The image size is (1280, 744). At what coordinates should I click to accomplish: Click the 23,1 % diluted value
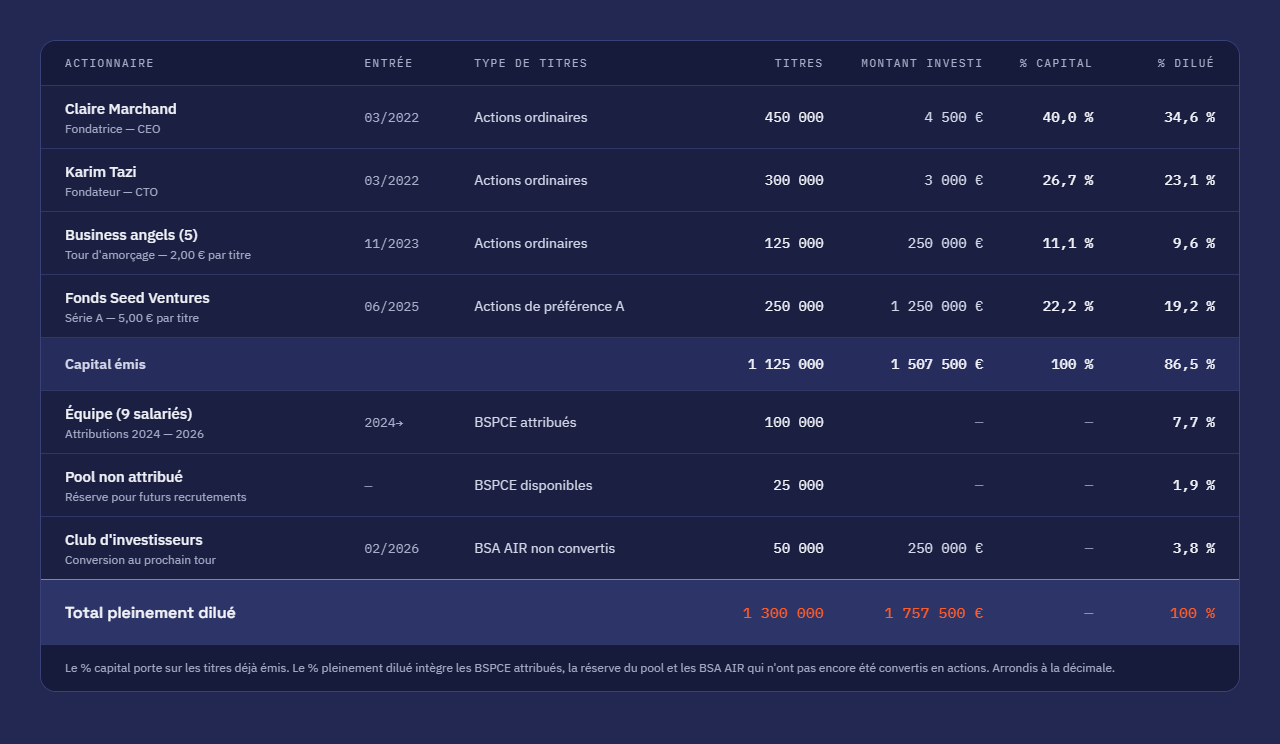click(1190, 181)
